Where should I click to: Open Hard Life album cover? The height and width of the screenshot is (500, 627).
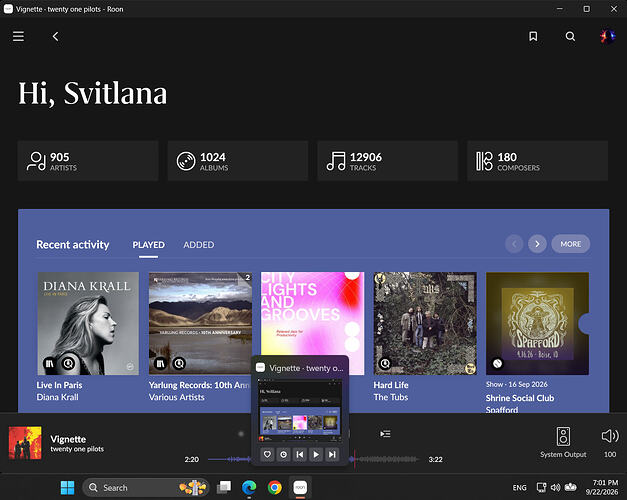click(425, 324)
